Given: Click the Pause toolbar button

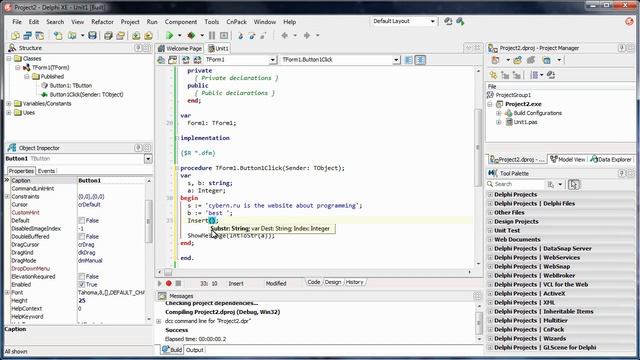Looking at the screenshot, I should coord(212,36).
